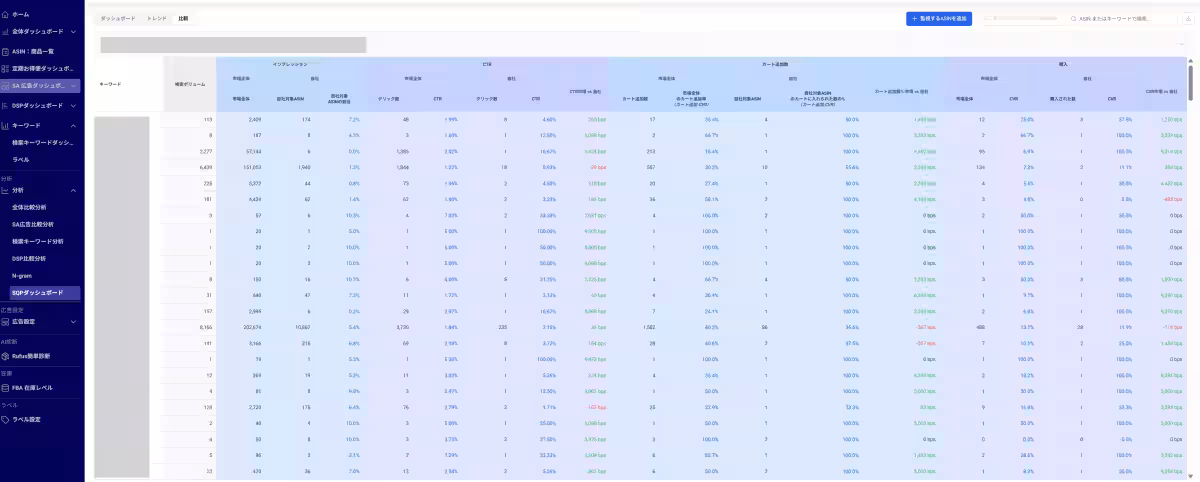The width and height of the screenshot is (1200, 482).
Task: Collapse the 分析 section chevron
Action: click(x=74, y=190)
